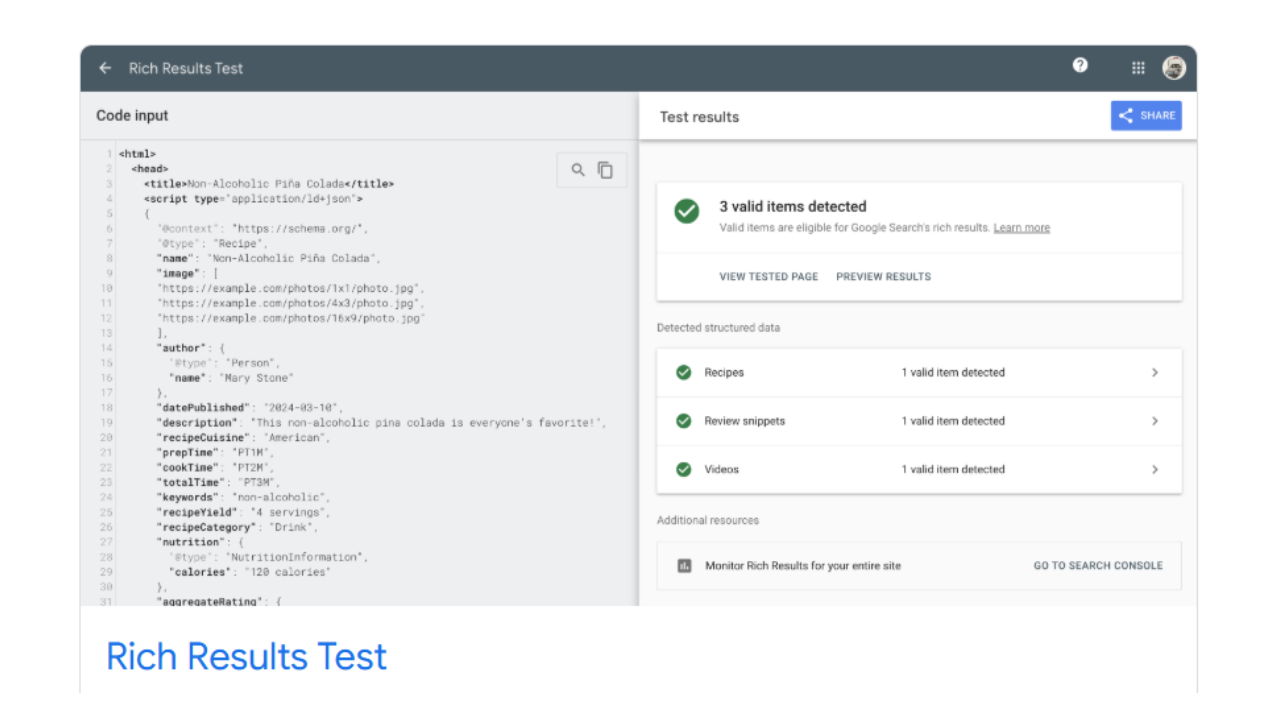
Task: Share the test results
Action: click(1146, 115)
